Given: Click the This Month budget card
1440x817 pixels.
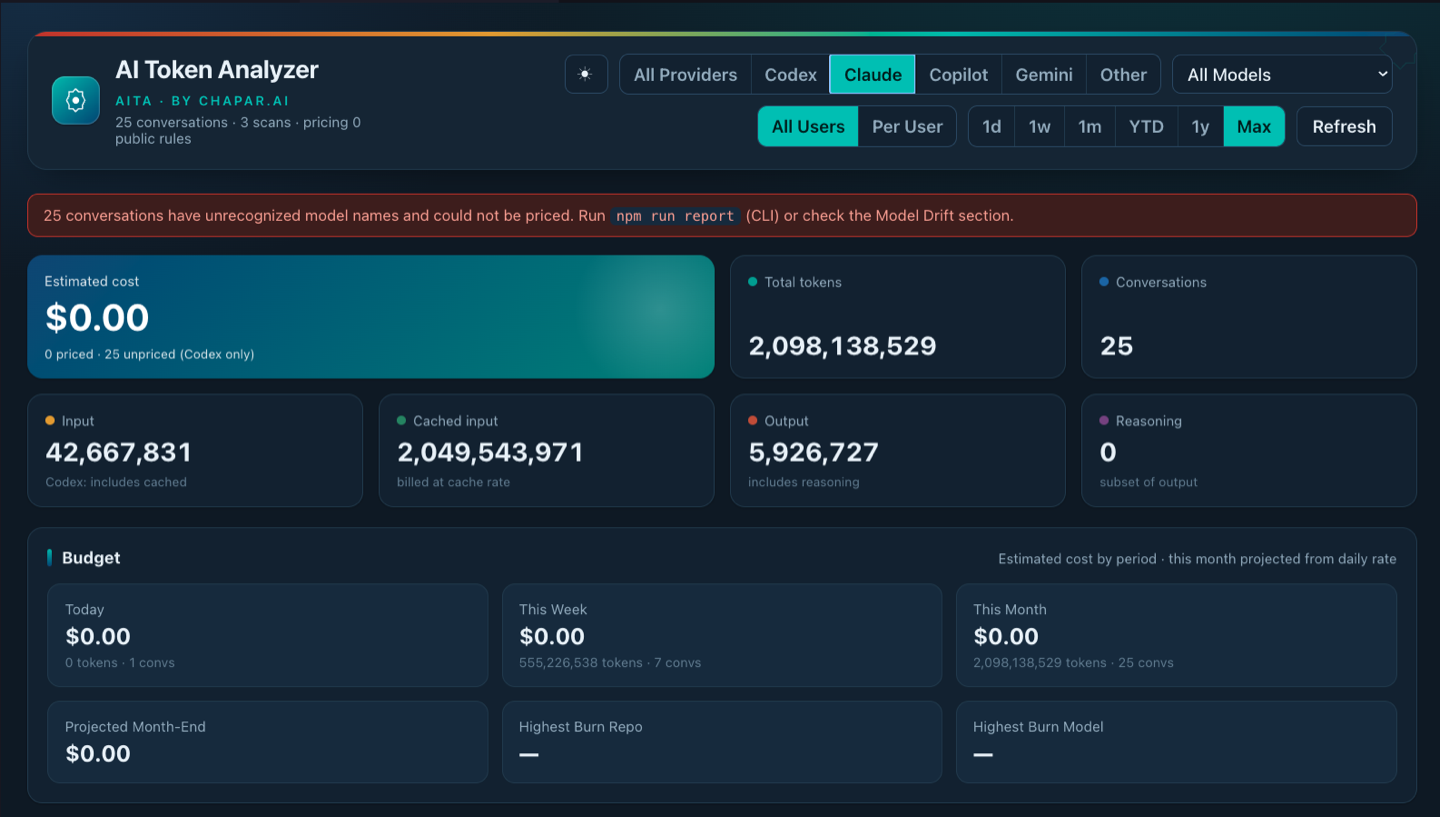Looking at the screenshot, I should pyautogui.click(x=1176, y=635).
